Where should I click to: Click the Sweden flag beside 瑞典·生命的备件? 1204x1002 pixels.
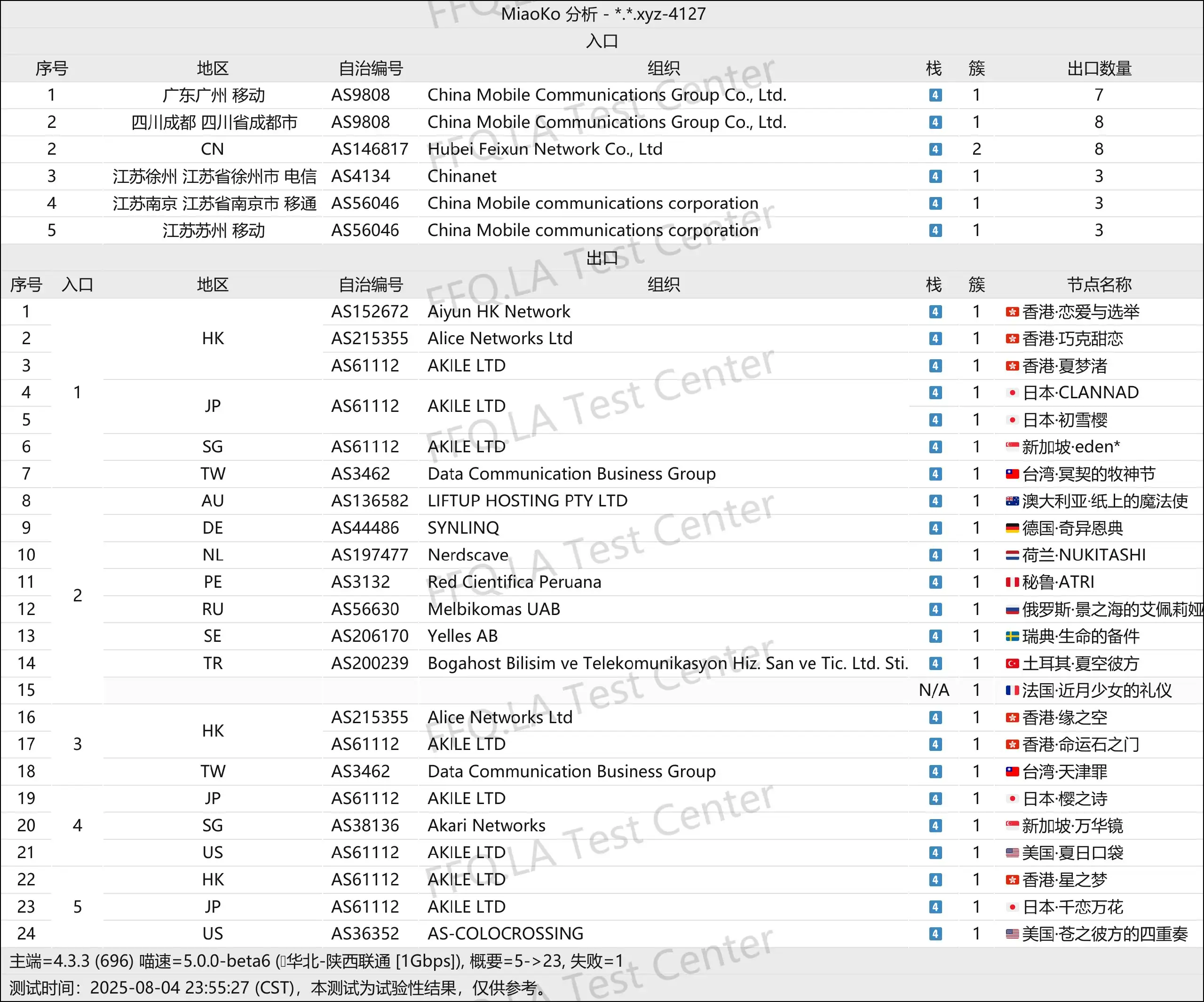[x=1012, y=636]
